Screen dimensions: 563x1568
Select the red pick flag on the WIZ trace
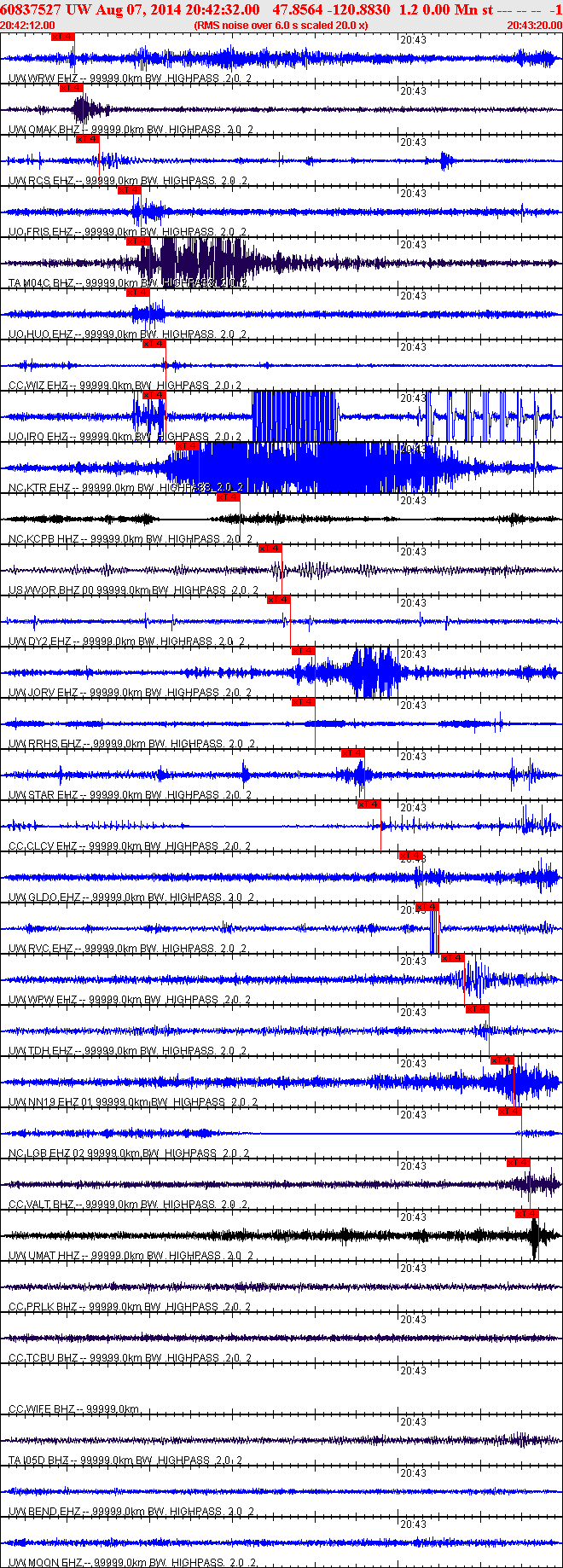coord(154,344)
